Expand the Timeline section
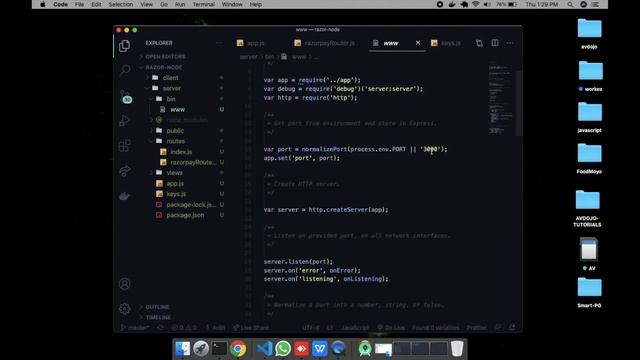 tap(158, 317)
